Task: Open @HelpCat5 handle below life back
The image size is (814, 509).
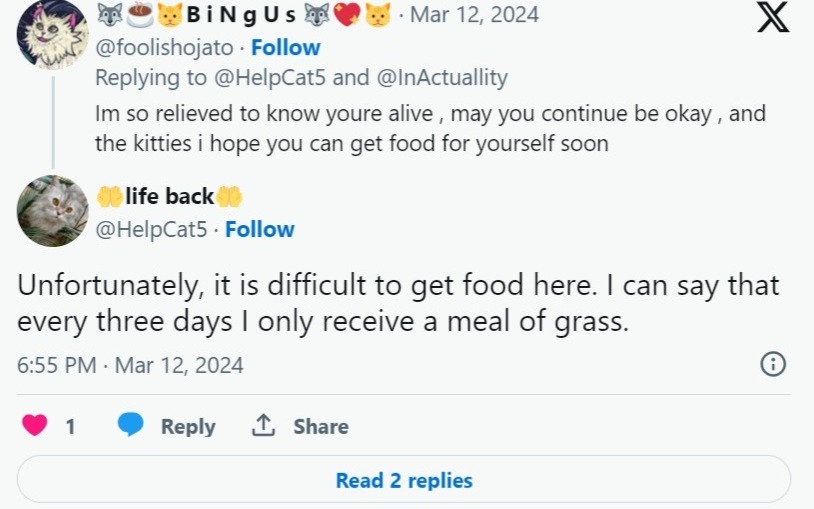Action: tap(151, 229)
